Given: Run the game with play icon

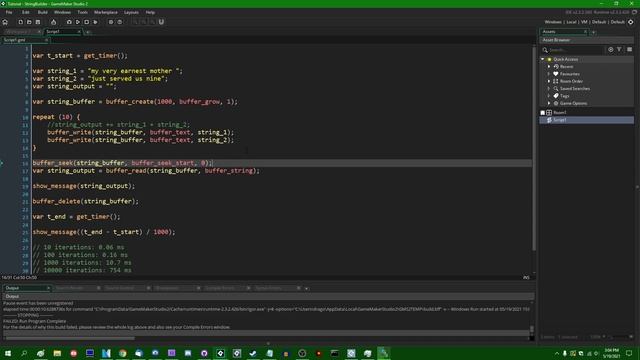Looking at the screenshot, I should (x=78, y=22).
